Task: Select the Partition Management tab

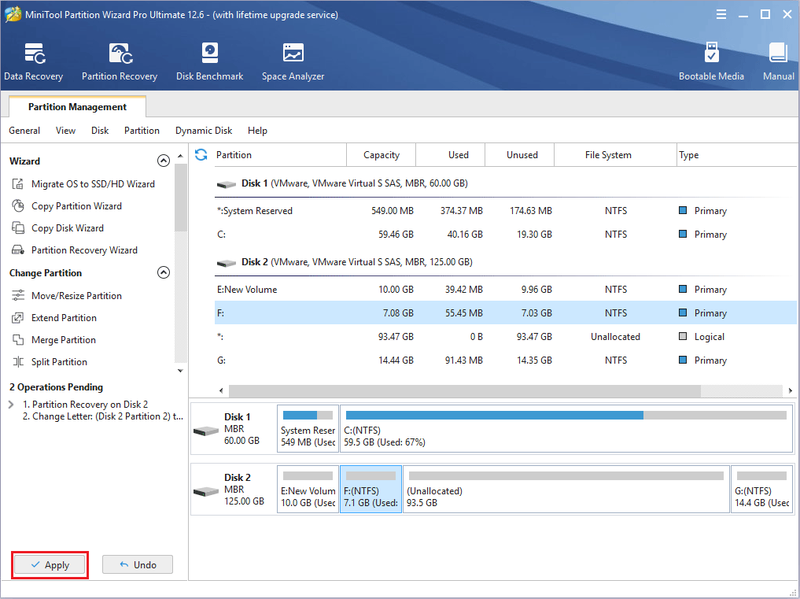Action: click(x=78, y=107)
